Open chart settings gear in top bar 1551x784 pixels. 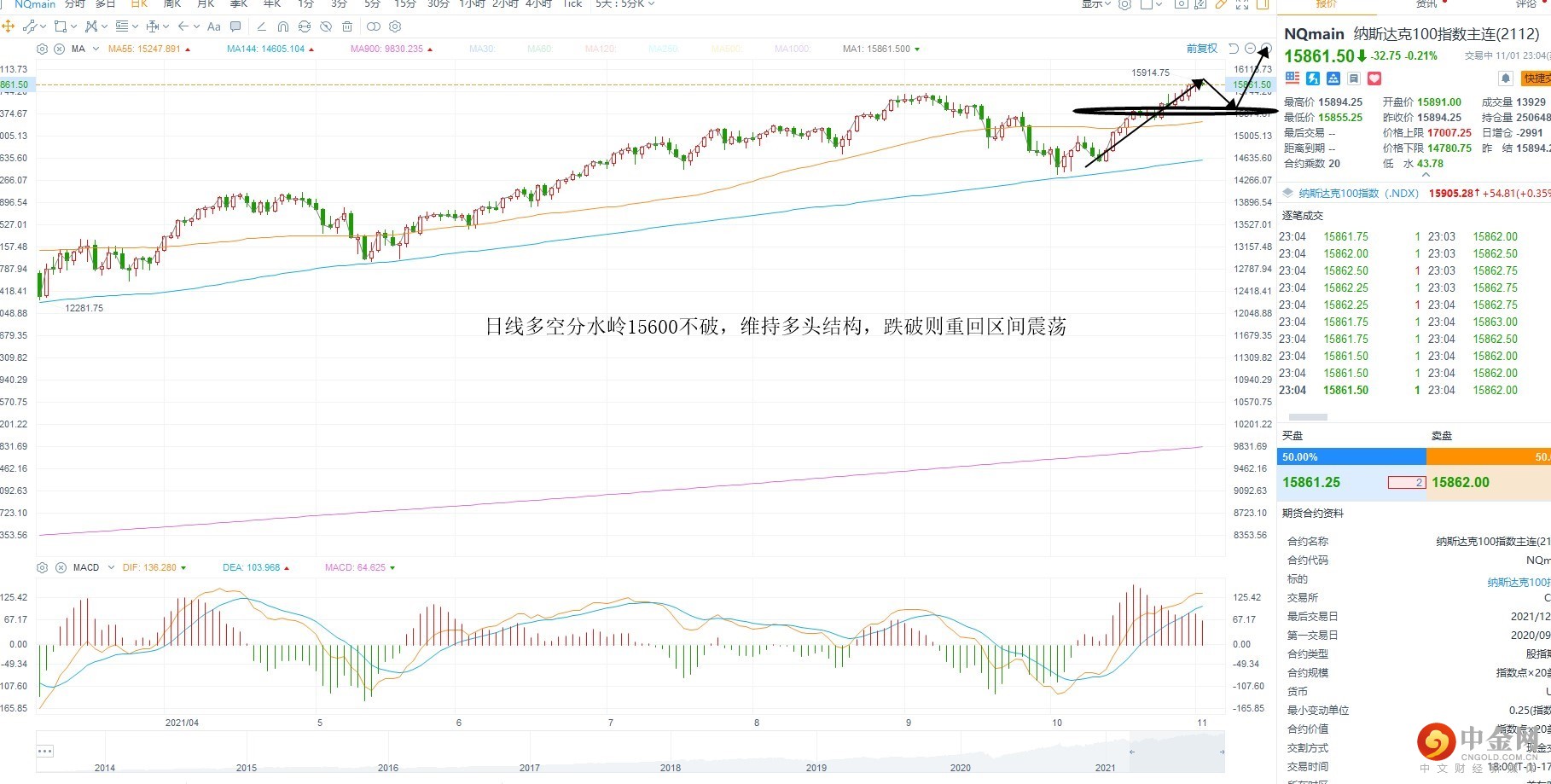pos(1124,4)
